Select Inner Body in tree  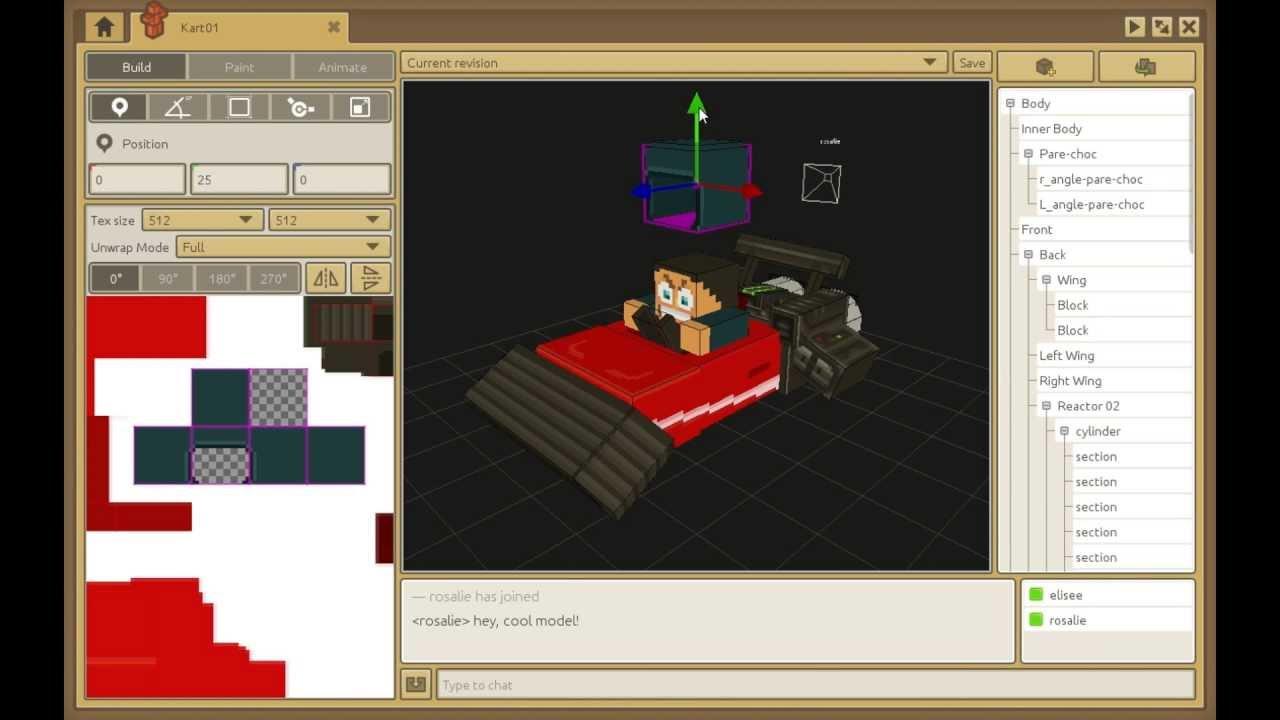(1051, 129)
